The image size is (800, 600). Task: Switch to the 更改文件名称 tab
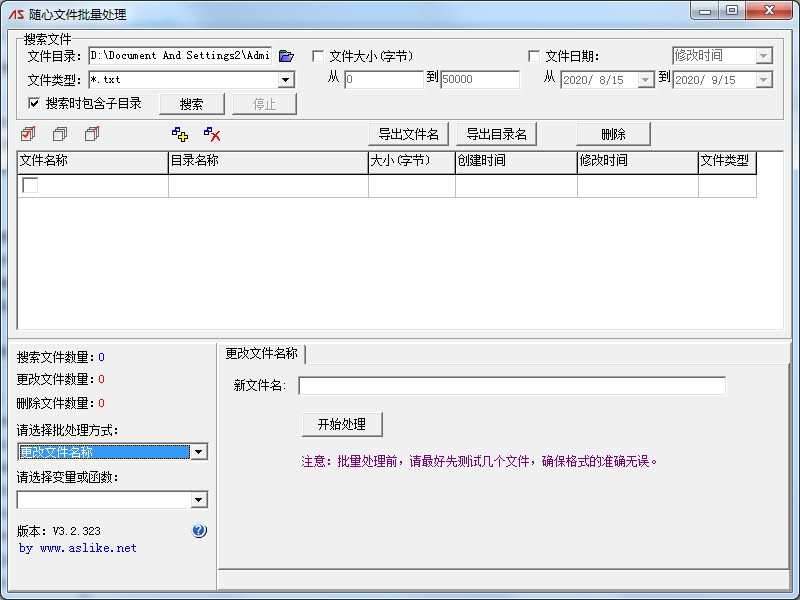[261, 352]
